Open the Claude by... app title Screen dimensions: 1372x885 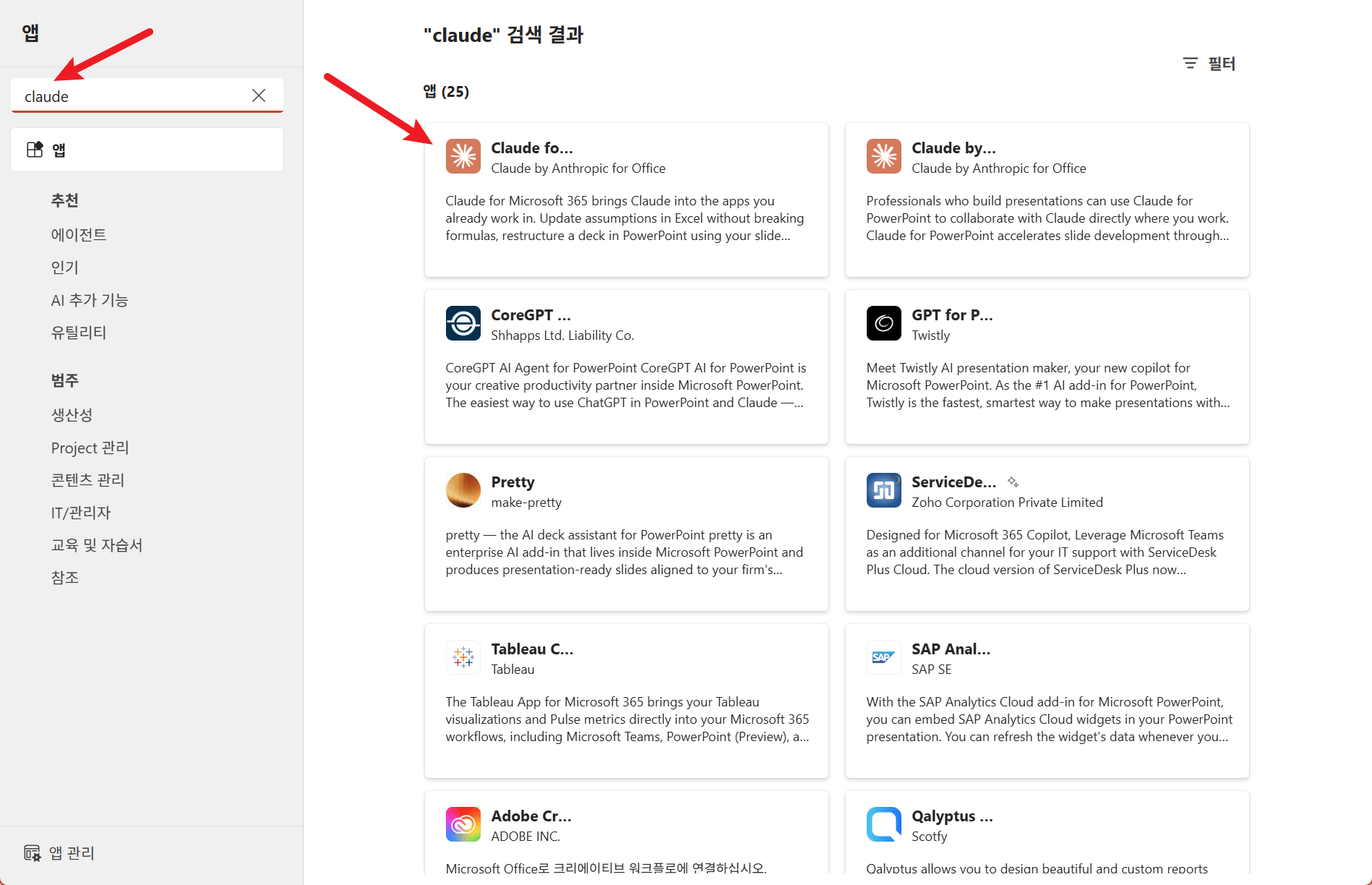point(953,147)
